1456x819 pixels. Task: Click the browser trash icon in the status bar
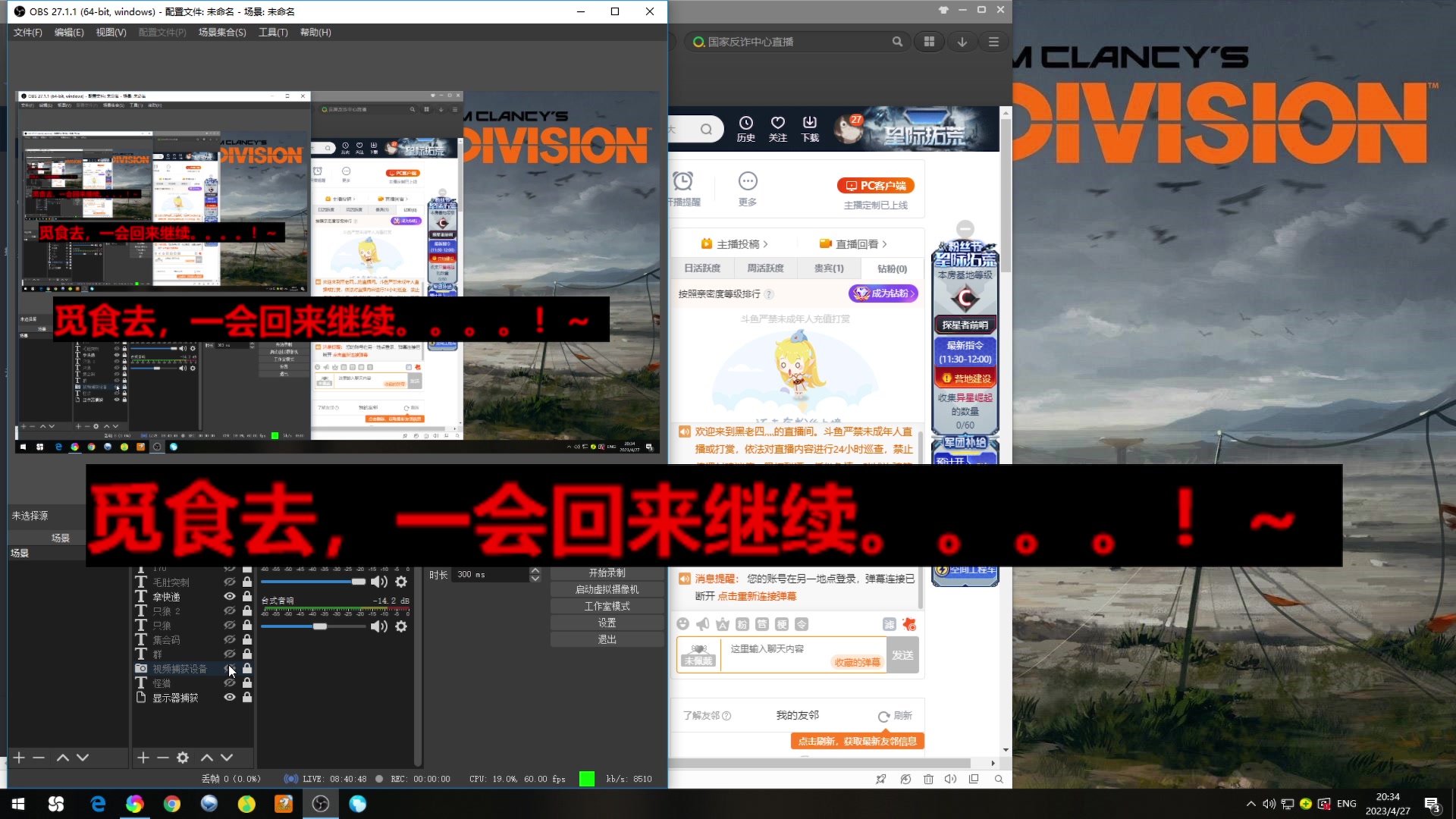(x=928, y=779)
